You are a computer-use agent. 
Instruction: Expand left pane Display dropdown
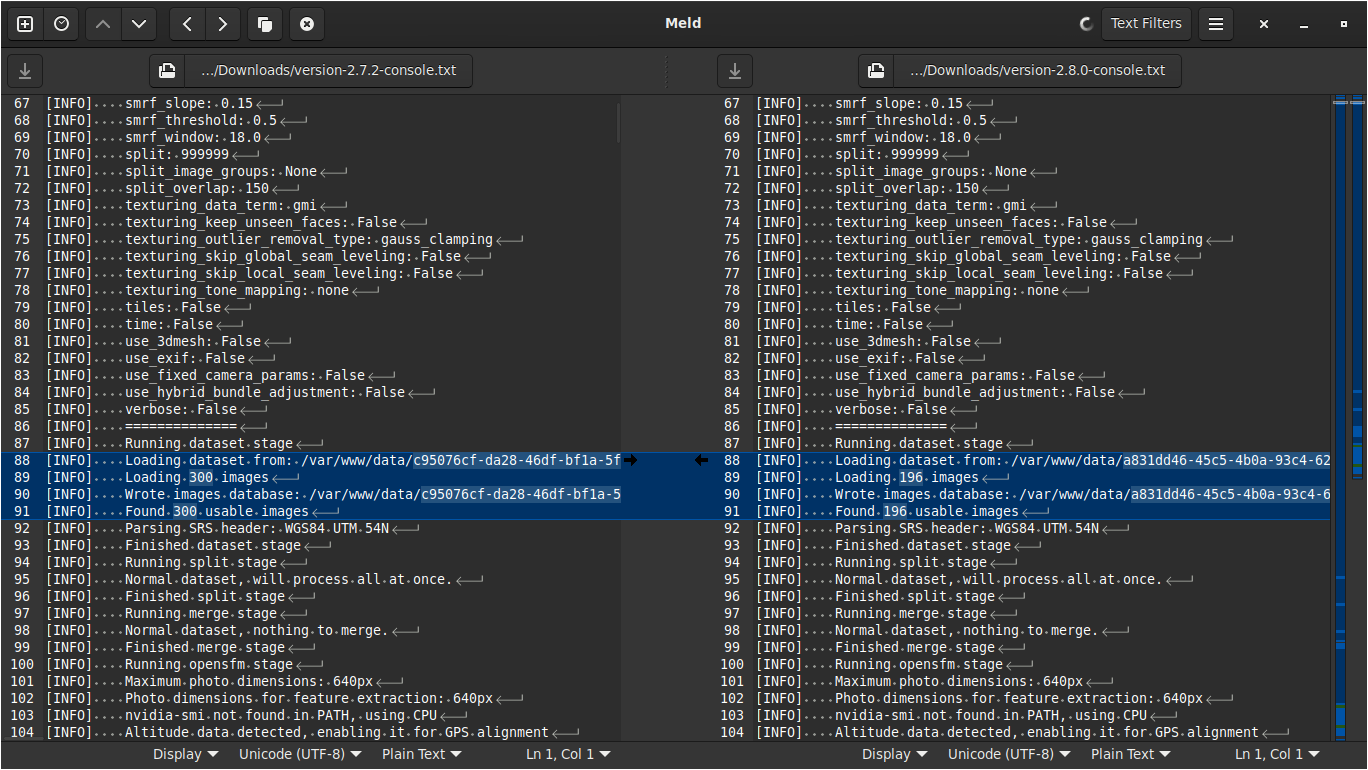click(185, 754)
